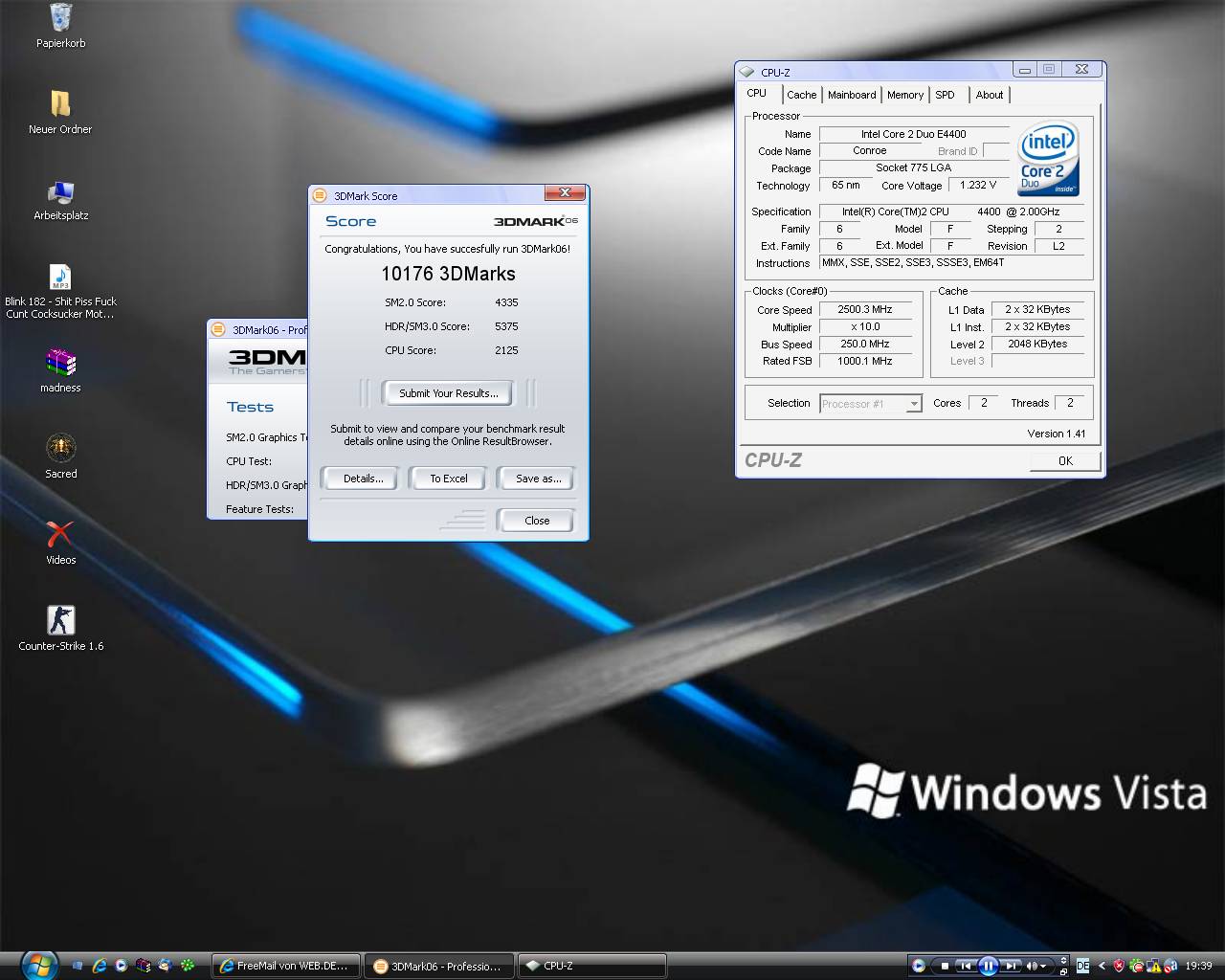Click the Avira 'a' tray icon
1225x980 pixels.
tap(1170, 966)
